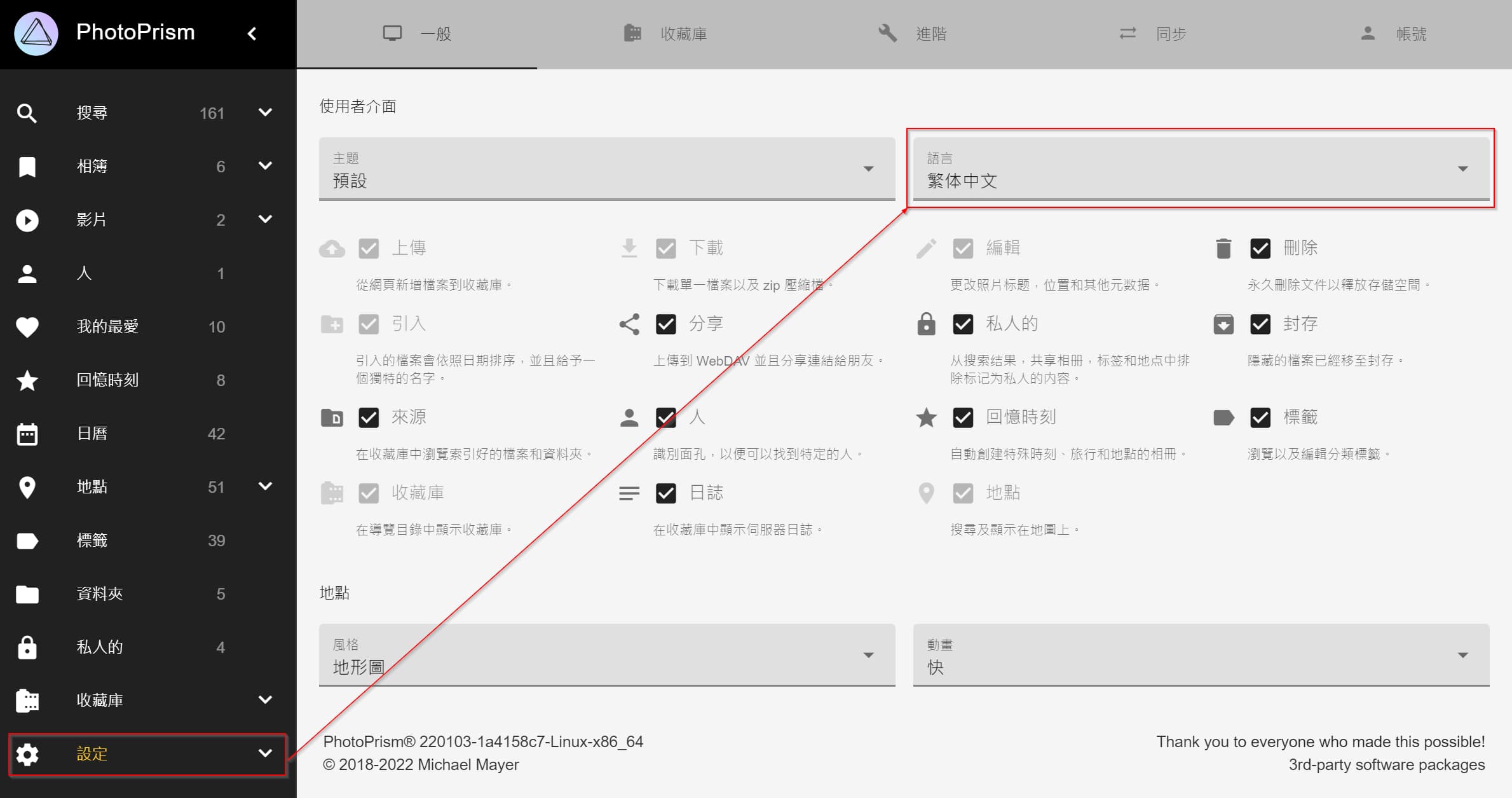Click the search magnifier icon in sidebar
The height and width of the screenshot is (798, 1512).
point(27,113)
